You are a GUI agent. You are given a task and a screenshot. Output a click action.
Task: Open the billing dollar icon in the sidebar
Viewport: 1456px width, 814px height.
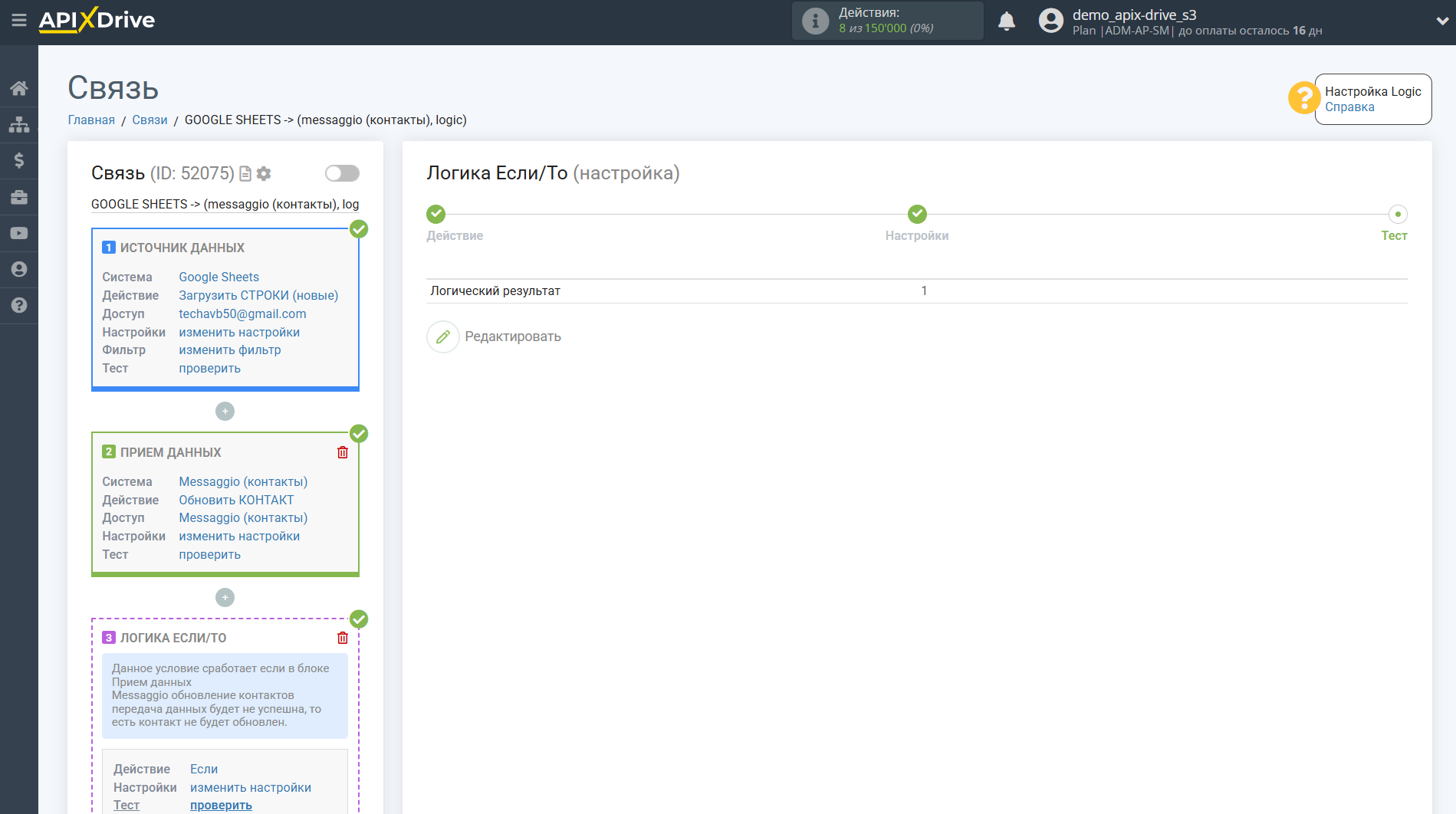coord(19,160)
